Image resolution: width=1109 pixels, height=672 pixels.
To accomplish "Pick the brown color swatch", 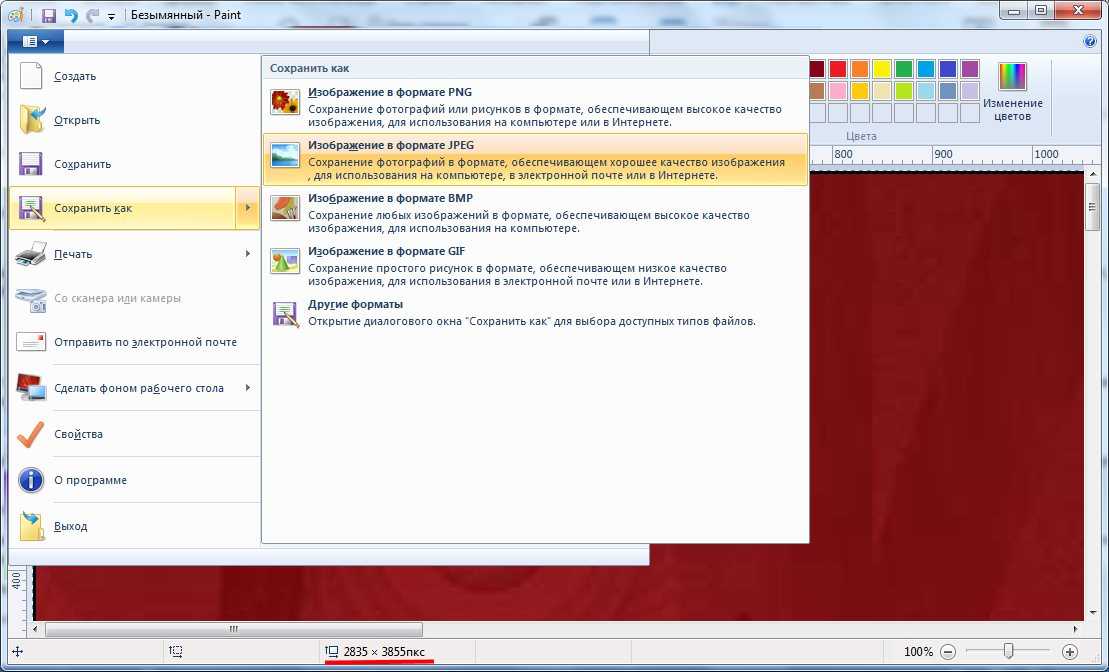I will (816, 91).
